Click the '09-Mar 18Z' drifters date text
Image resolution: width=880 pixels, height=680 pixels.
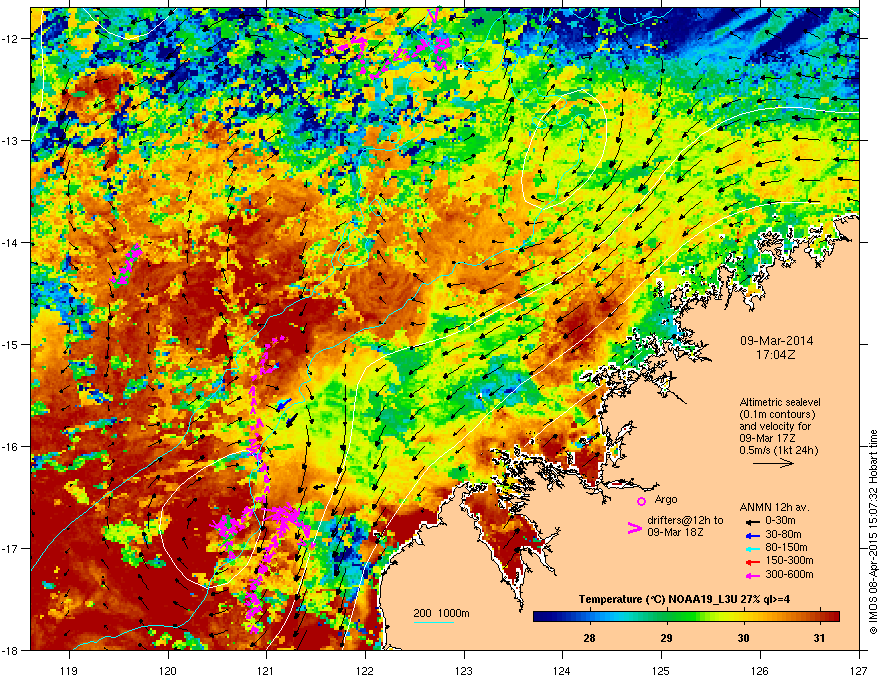coord(675,531)
